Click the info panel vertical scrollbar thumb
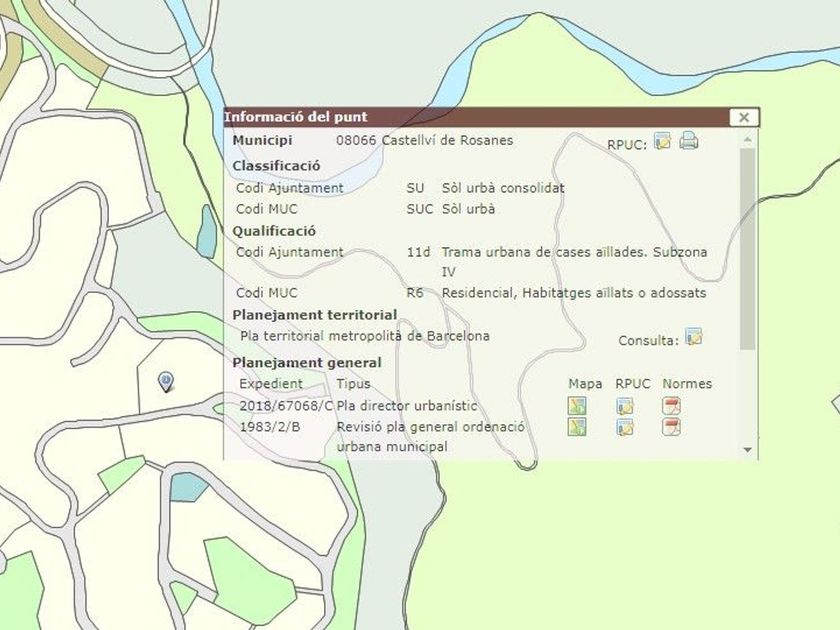840x630 pixels. (x=748, y=250)
